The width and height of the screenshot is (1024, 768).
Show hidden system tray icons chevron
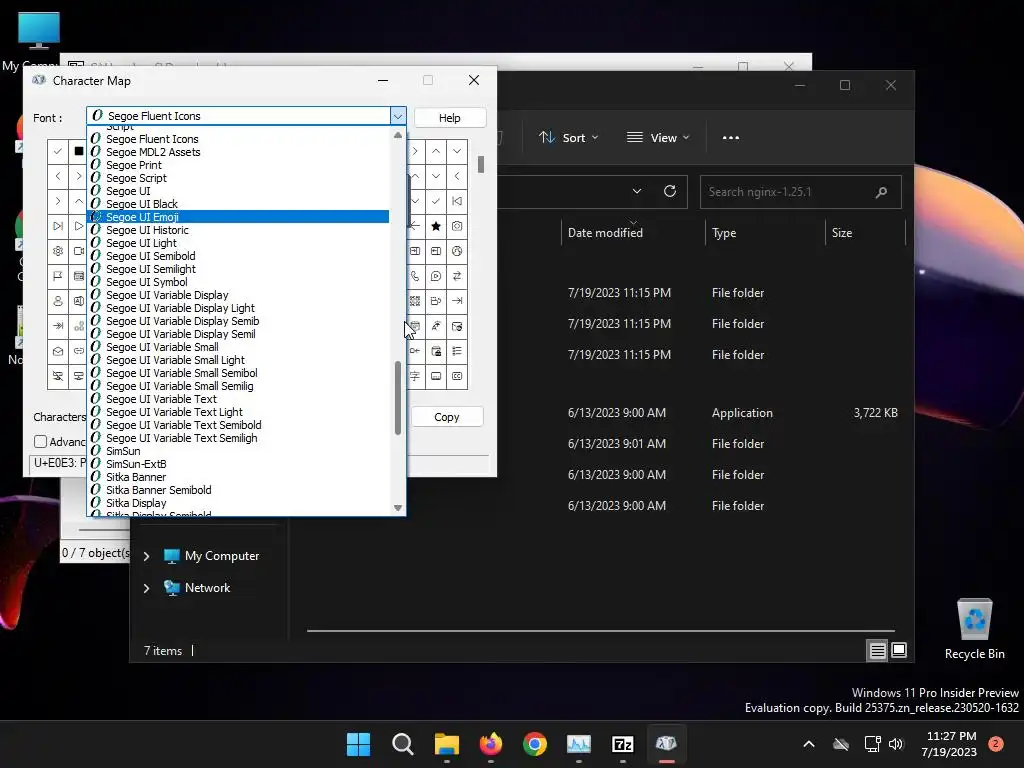click(x=808, y=744)
